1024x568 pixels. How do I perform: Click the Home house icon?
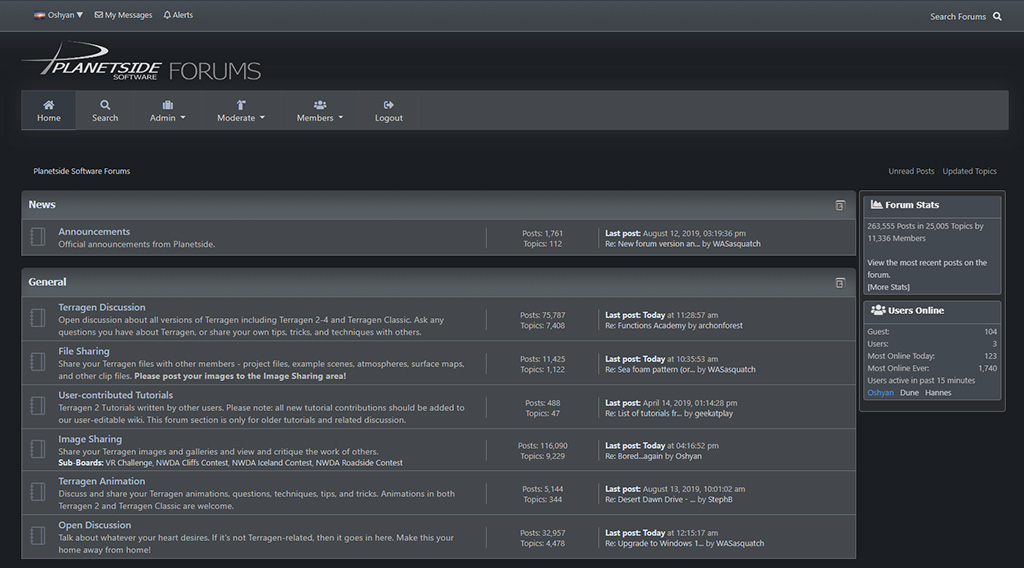pos(49,104)
